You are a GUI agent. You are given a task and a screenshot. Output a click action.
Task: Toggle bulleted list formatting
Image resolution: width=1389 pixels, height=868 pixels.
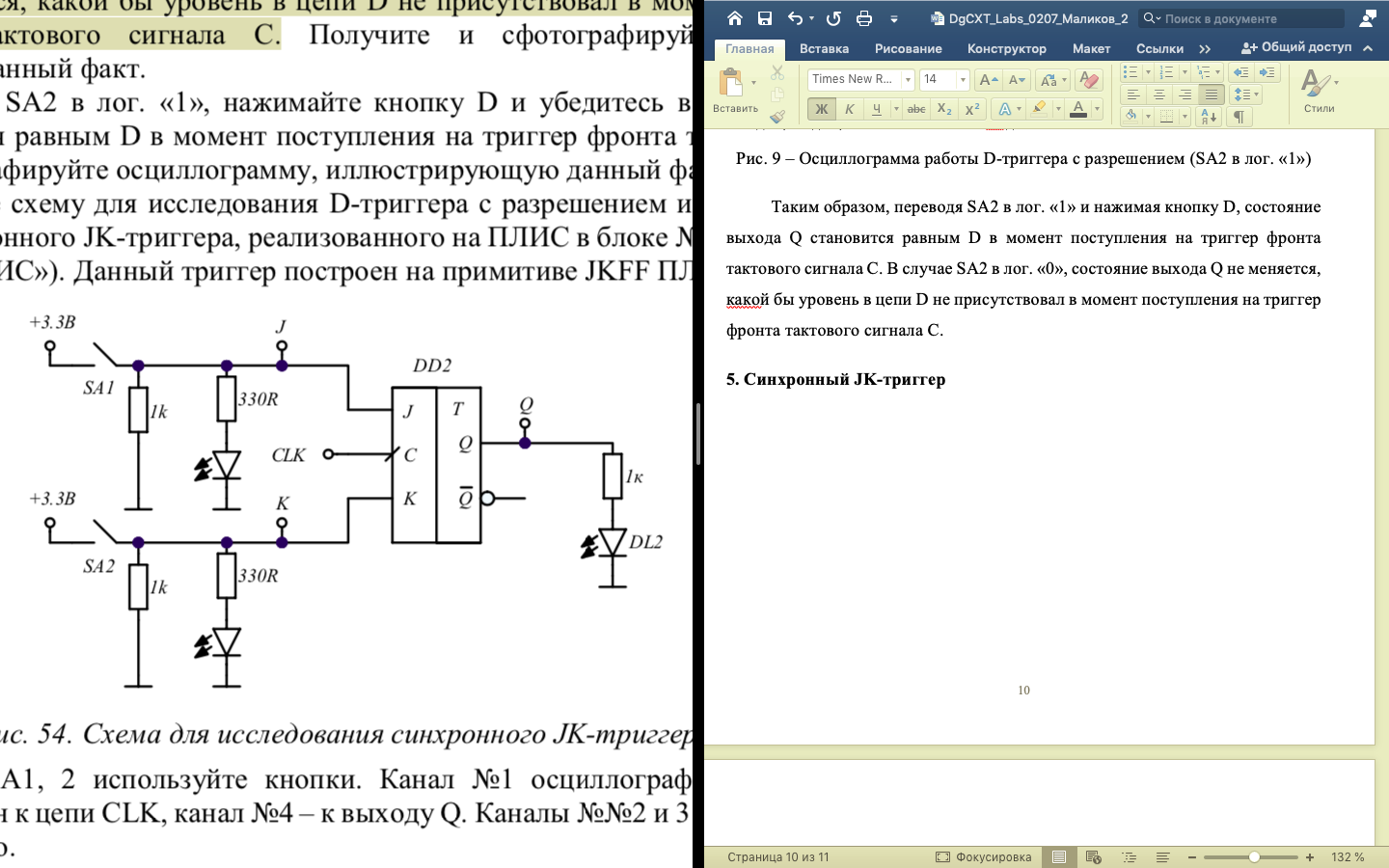(x=1131, y=72)
